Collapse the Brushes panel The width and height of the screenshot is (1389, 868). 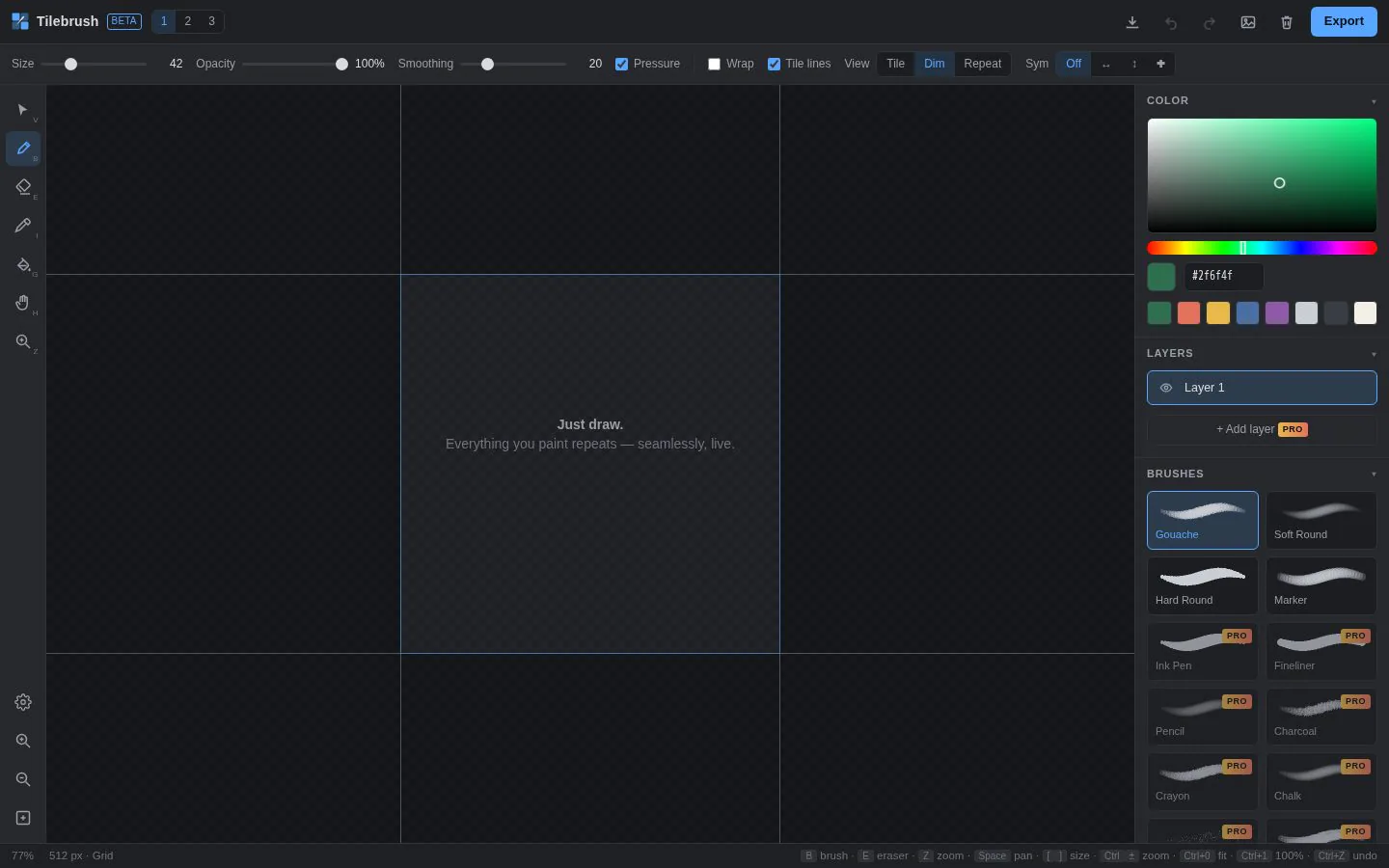point(1374,475)
